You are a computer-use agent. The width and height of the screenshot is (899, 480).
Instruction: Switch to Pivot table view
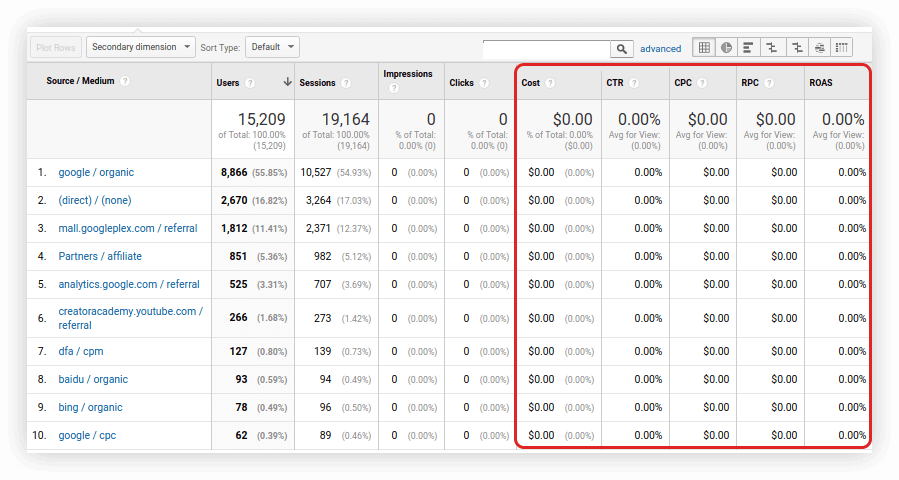click(841, 47)
